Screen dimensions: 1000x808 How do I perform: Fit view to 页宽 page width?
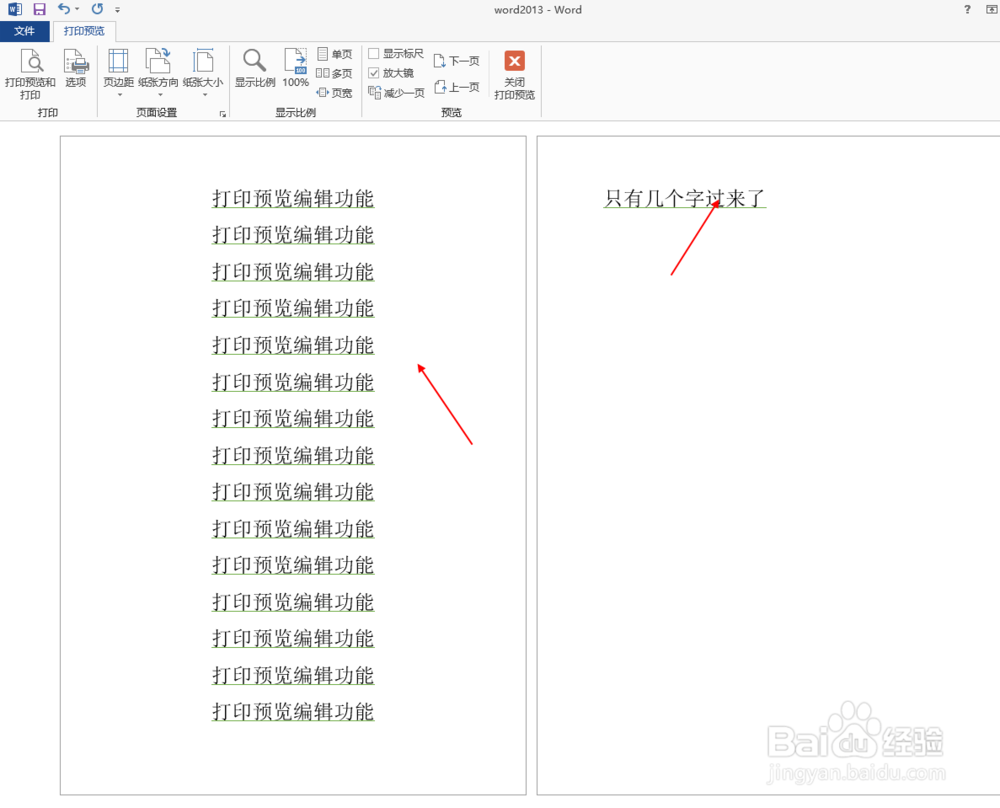pyautogui.click(x=334, y=92)
